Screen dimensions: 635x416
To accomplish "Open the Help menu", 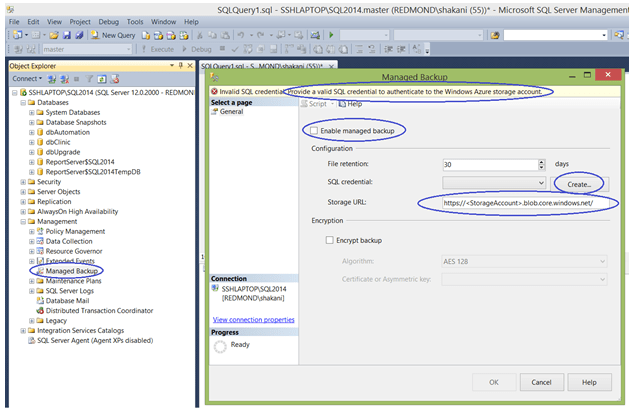I will (191, 22).
